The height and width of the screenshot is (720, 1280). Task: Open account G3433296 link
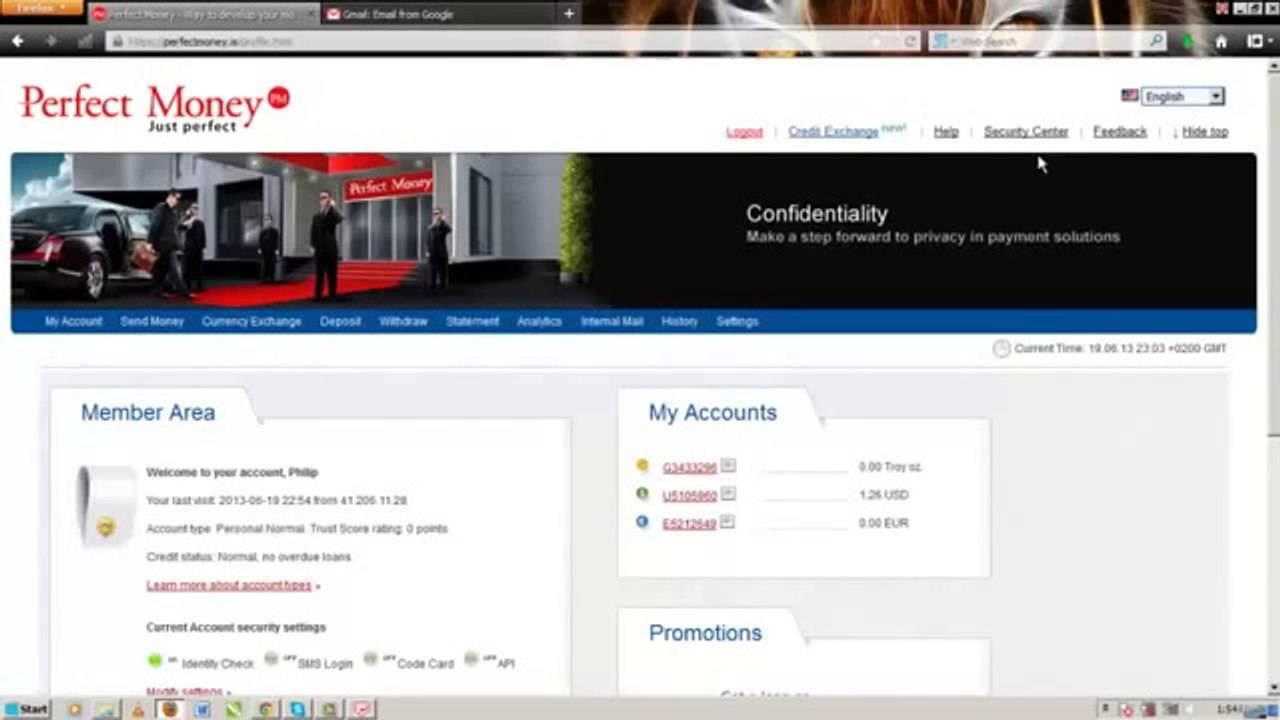point(690,467)
